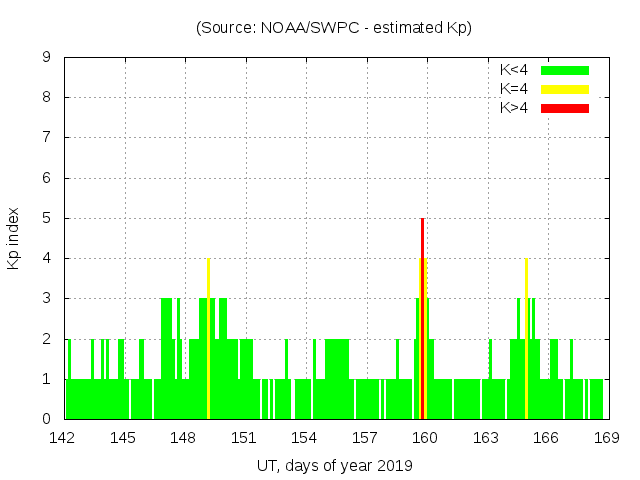Click the green Kp 3 bar near day 147
The width and height of the screenshot is (640, 480).
166,358
